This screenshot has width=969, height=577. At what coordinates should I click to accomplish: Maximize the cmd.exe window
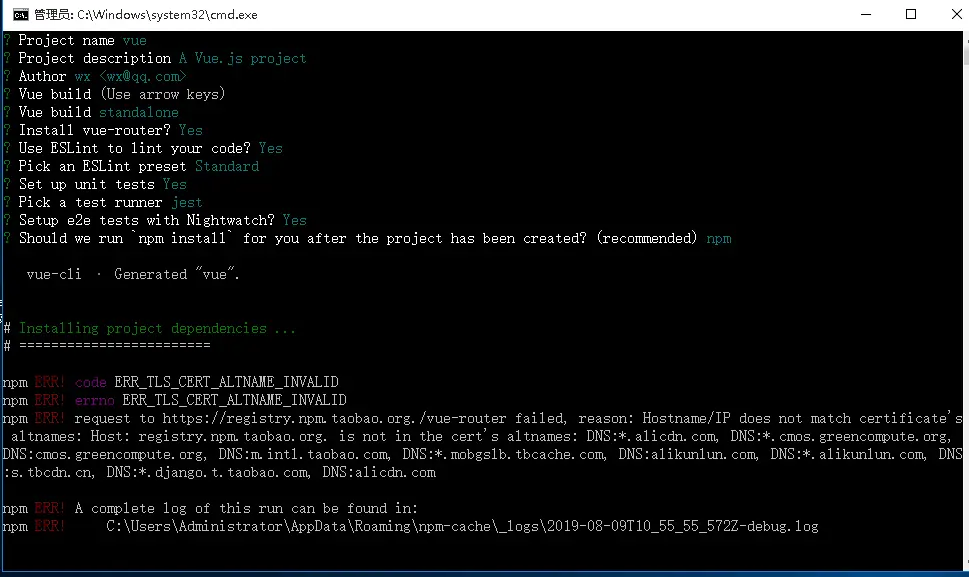point(911,14)
